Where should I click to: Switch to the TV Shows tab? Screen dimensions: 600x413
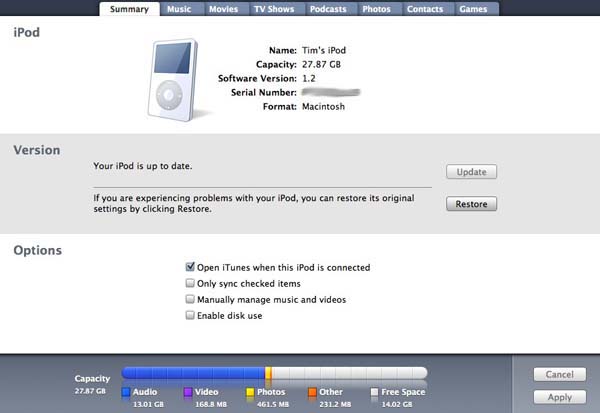[x=274, y=9]
